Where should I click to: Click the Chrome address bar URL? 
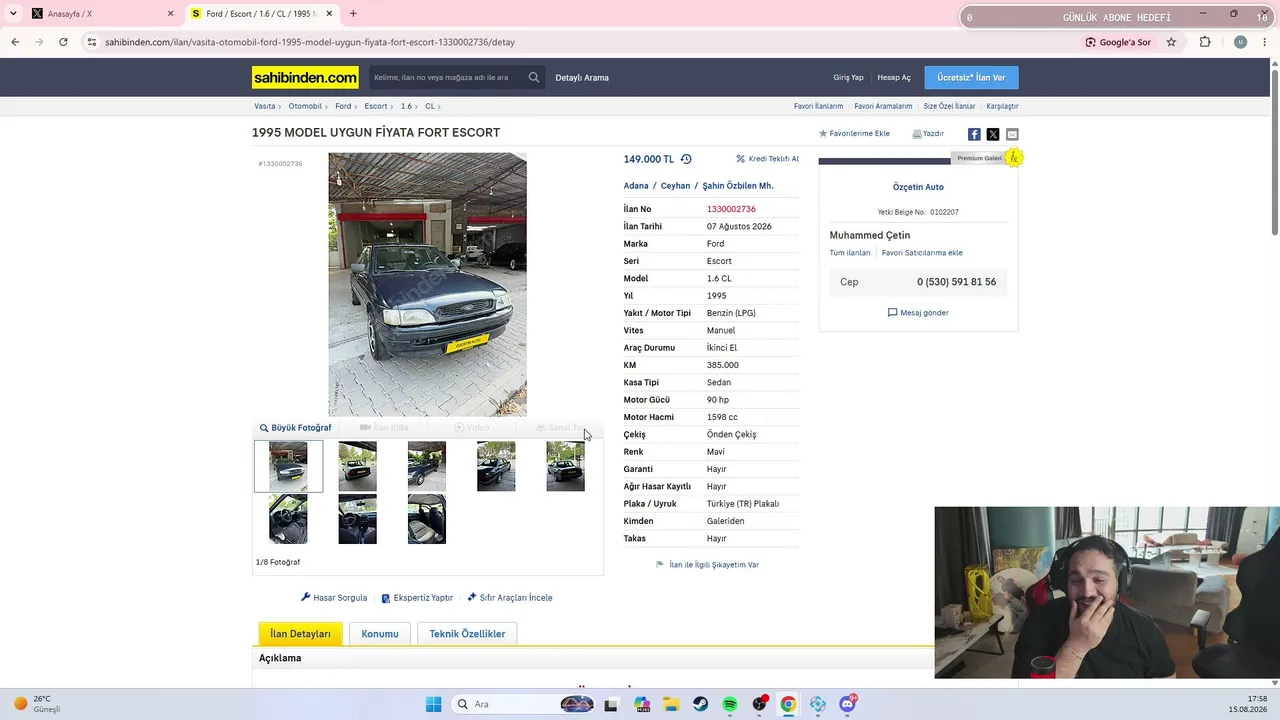click(310, 42)
